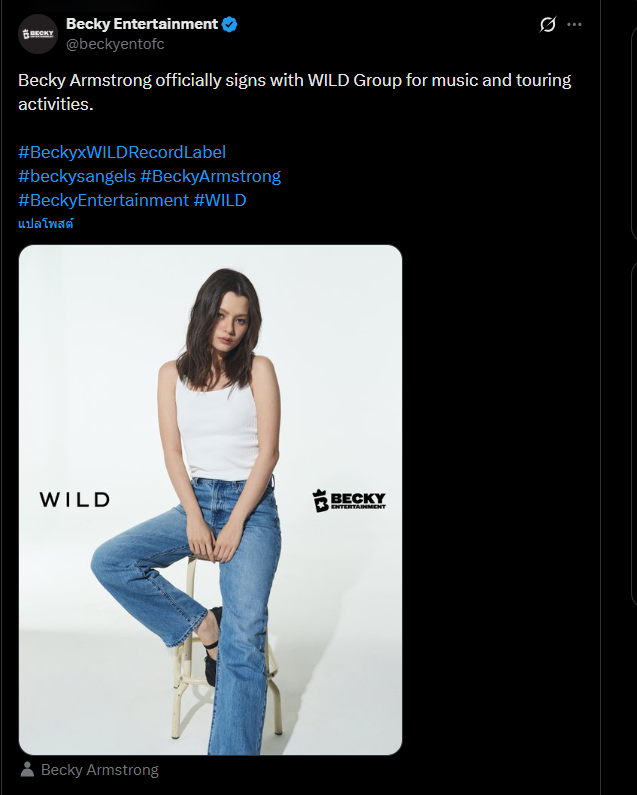Viewport: 637px width, 795px height.
Task: Visit the #BeckyEntertainment hashtag
Action: [x=103, y=200]
